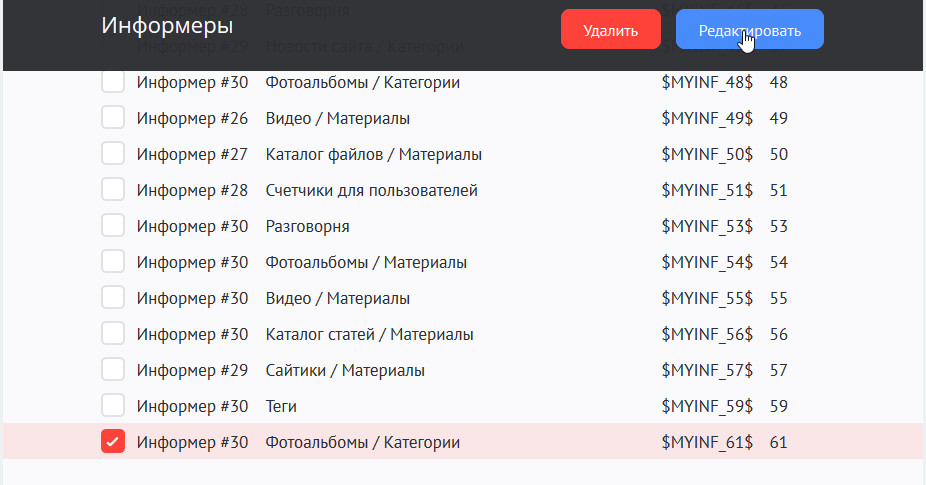Click the Информер #28 row name

(x=192, y=190)
